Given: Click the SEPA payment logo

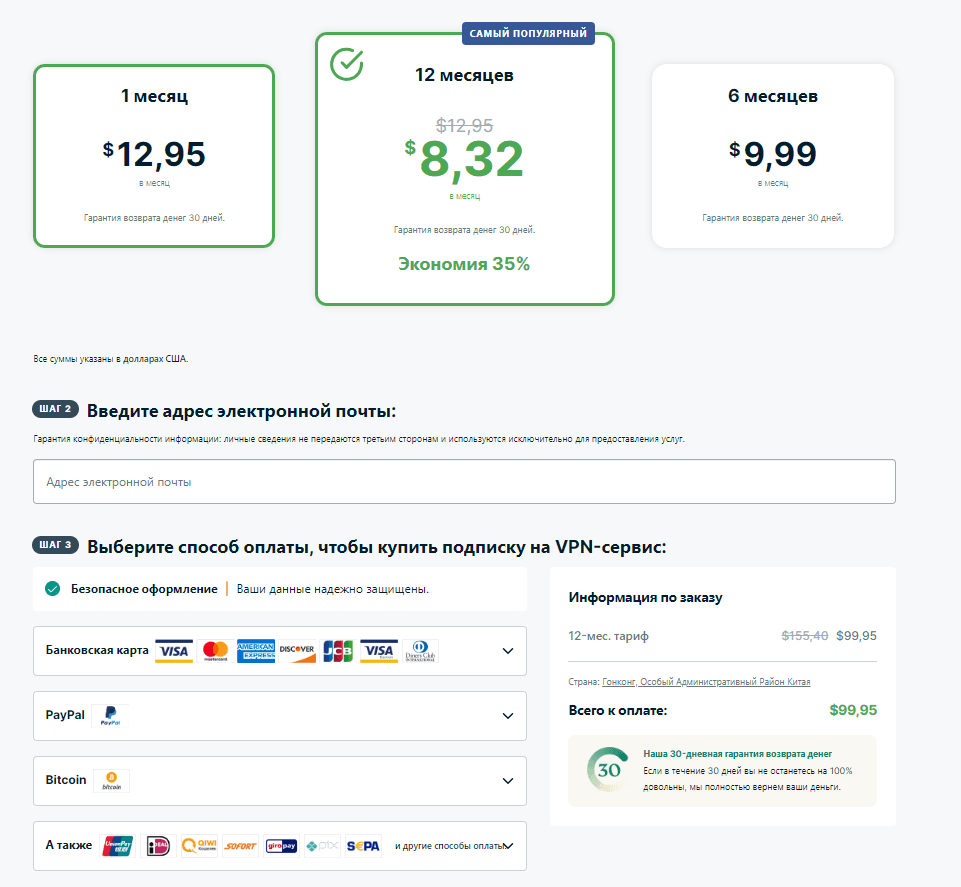Looking at the screenshot, I should pyautogui.click(x=363, y=846).
